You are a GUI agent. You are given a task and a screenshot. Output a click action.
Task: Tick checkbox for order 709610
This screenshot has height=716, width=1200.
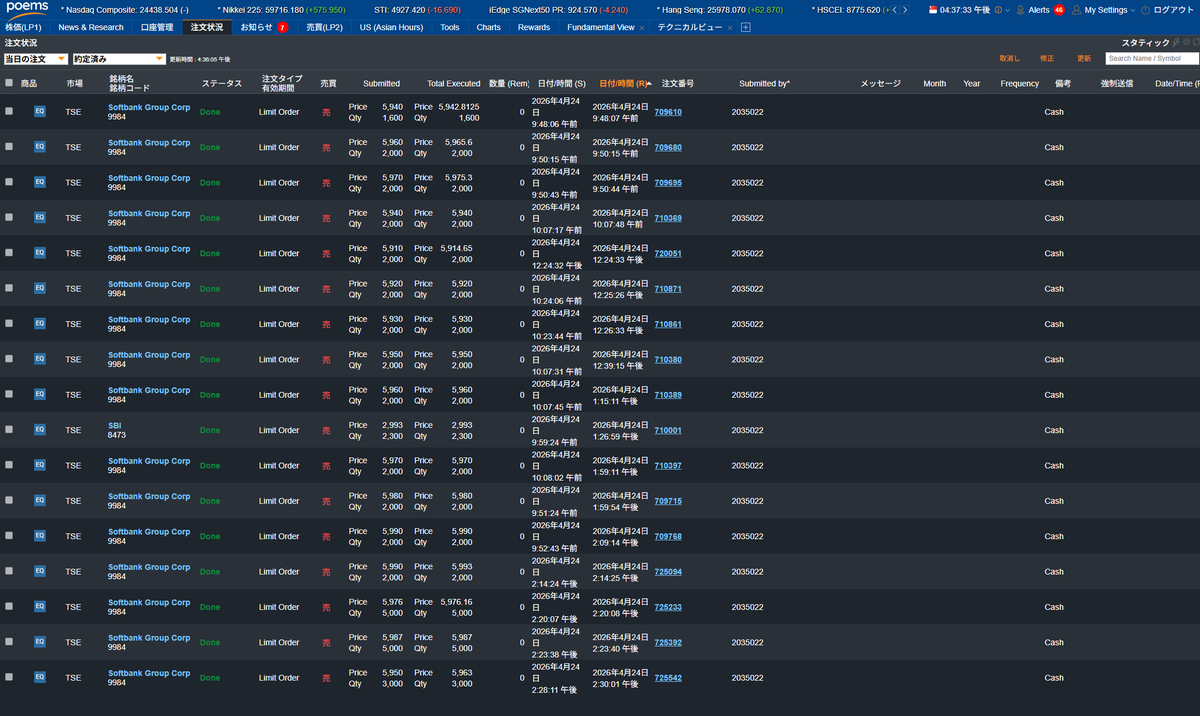9,111
